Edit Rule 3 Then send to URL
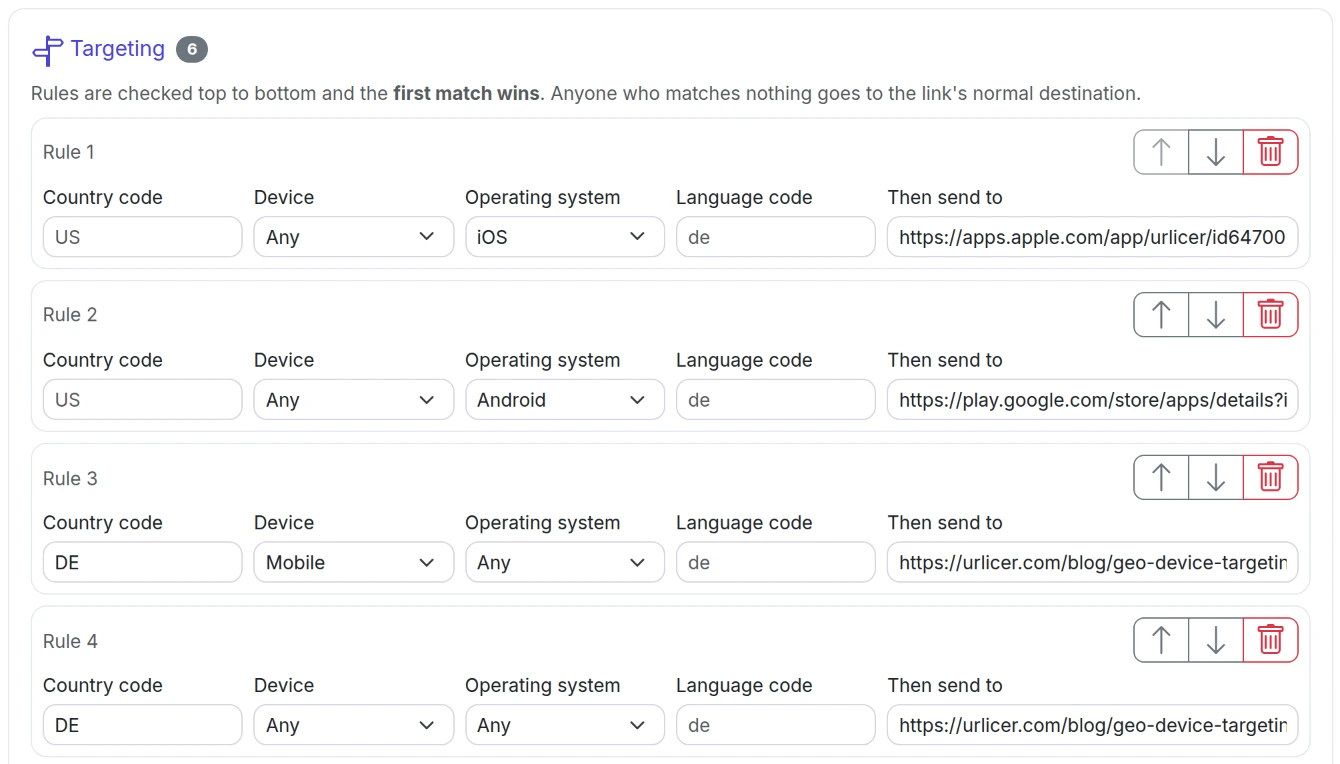The width and height of the screenshot is (1340, 764). (1092, 562)
